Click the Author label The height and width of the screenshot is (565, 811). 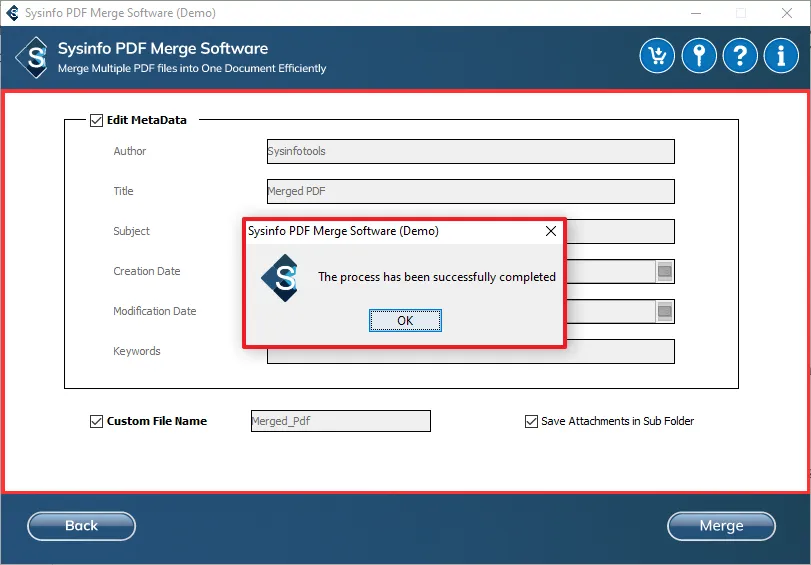tap(130, 151)
